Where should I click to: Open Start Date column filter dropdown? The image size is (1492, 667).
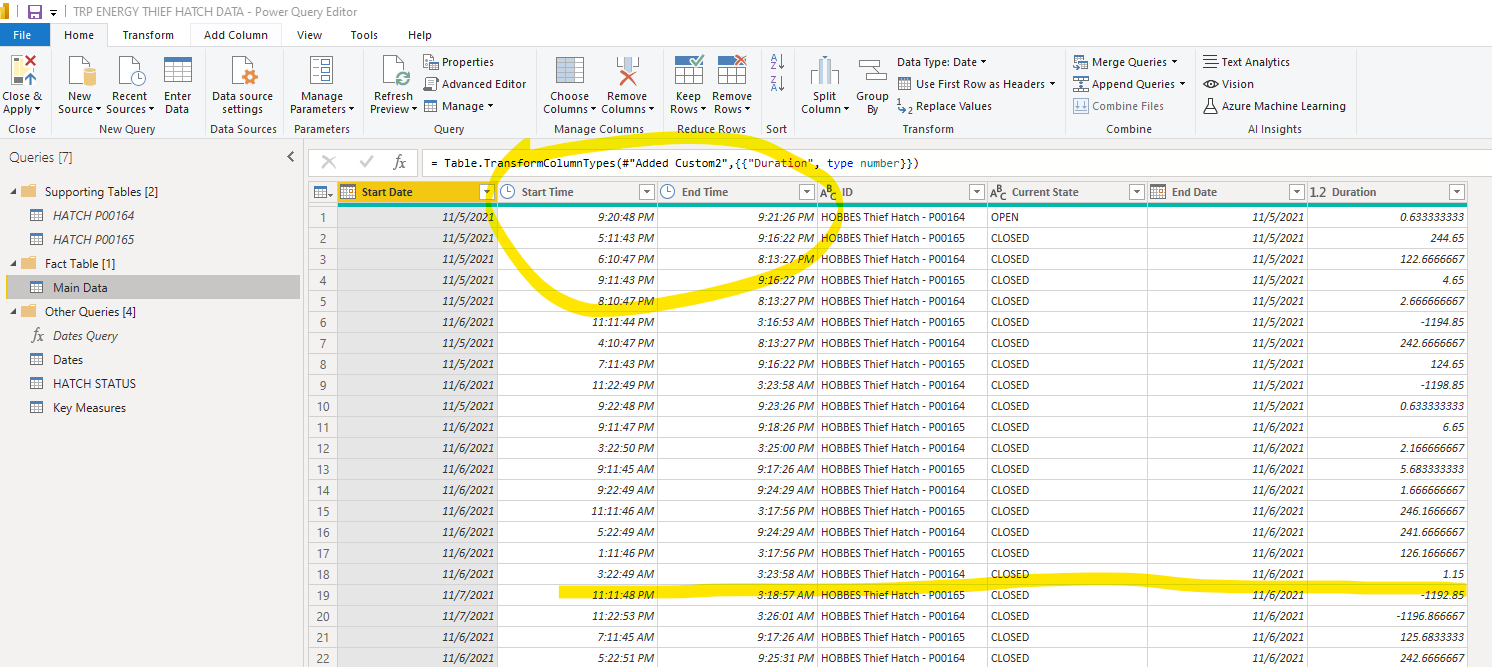(x=487, y=192)
